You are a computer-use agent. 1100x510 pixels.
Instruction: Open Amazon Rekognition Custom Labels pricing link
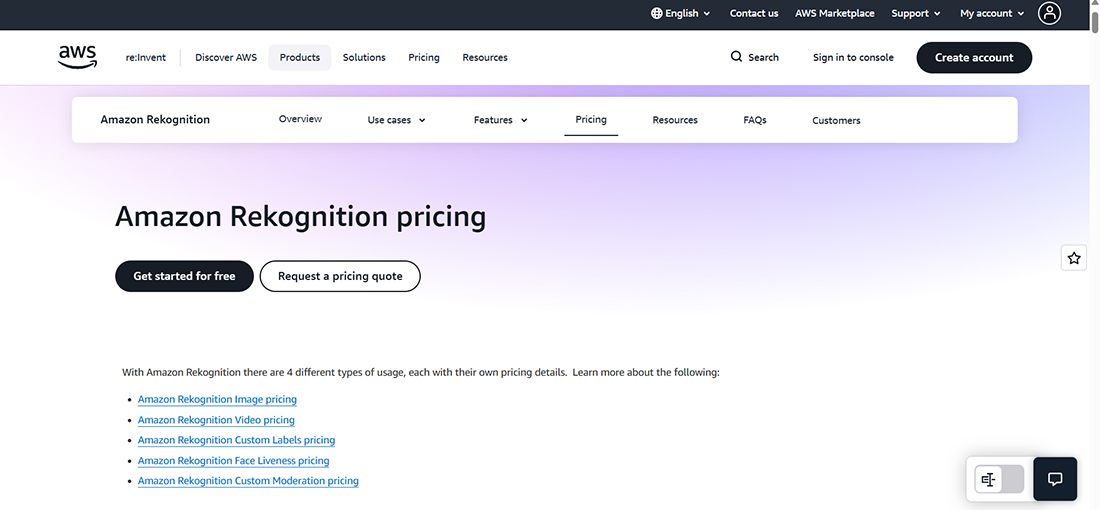(x=236, y=440)
